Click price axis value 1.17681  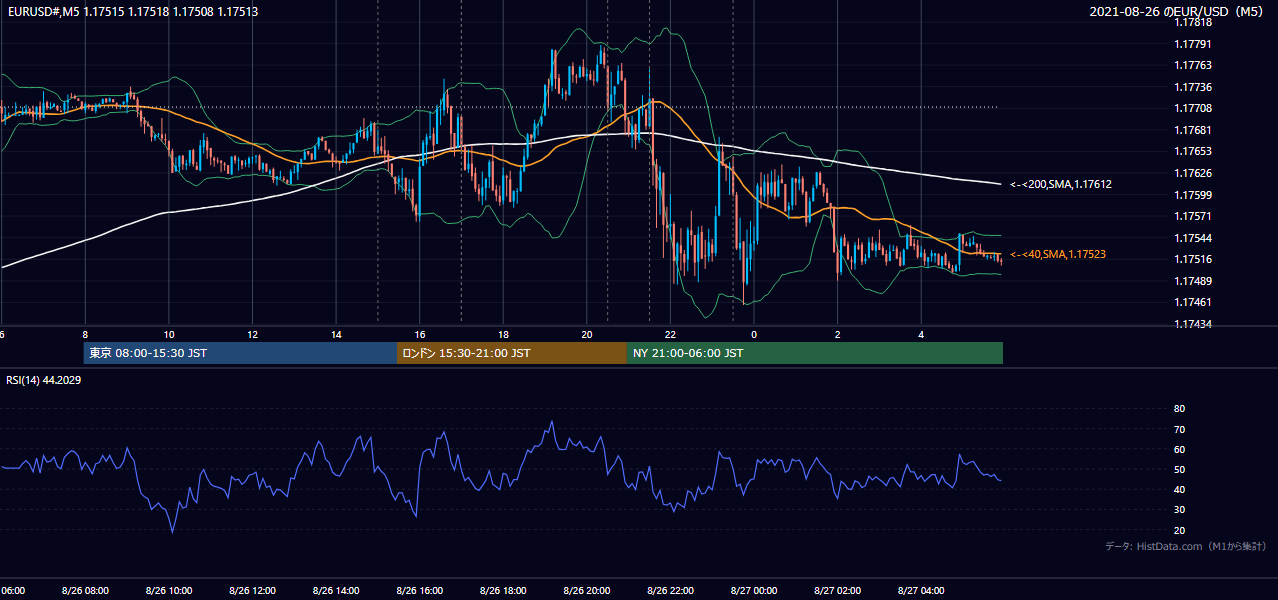pyautogui.click(x=1192, y=130)
